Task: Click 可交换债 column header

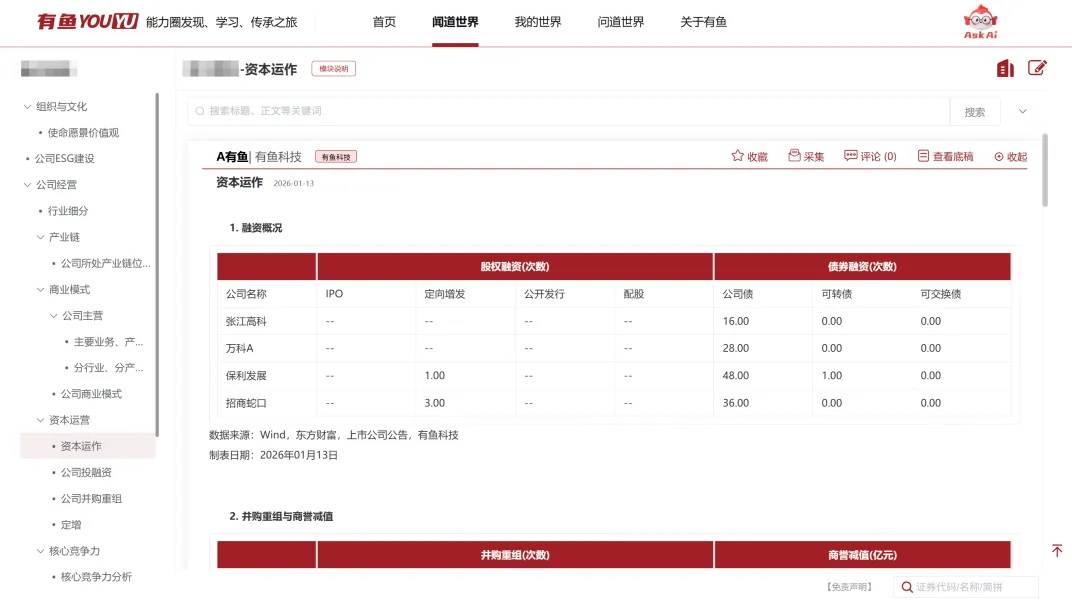Action: coord(941,294)
